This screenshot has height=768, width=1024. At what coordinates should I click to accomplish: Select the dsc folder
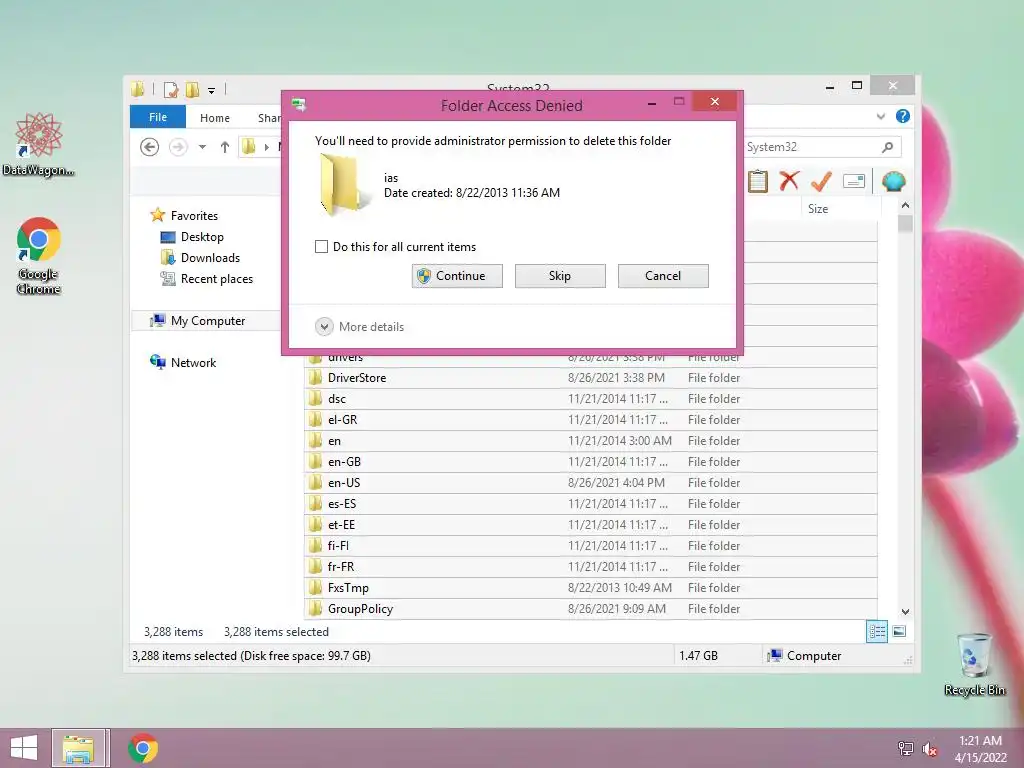coord(591,398)
